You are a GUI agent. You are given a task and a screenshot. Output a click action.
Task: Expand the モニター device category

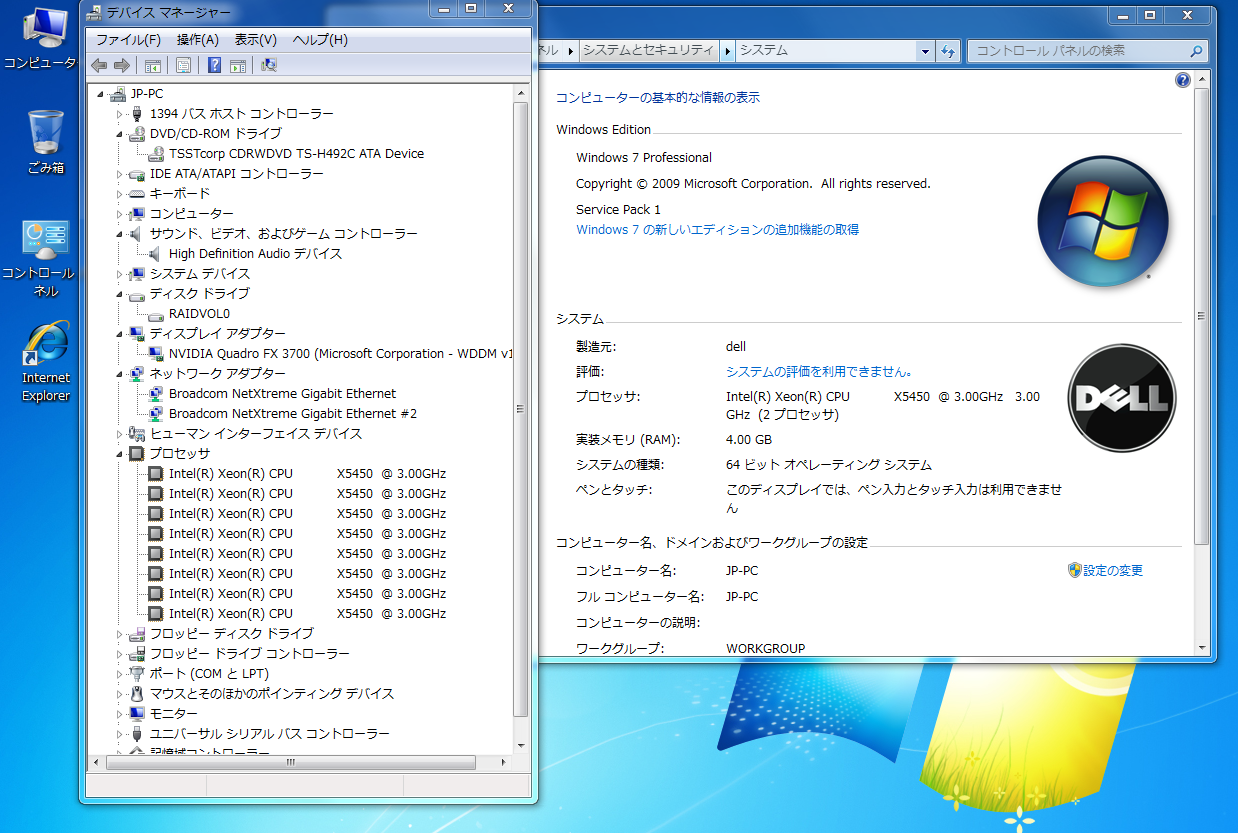119,713
